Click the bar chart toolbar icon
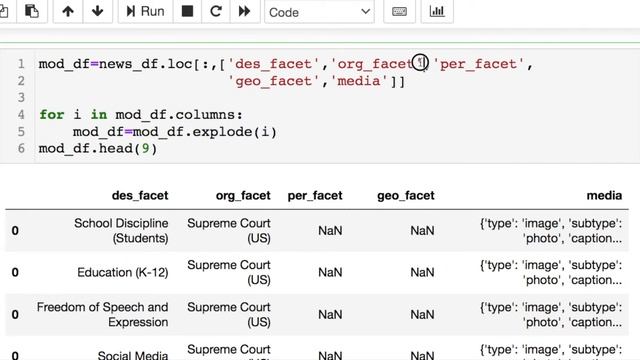 click(437, 11)
